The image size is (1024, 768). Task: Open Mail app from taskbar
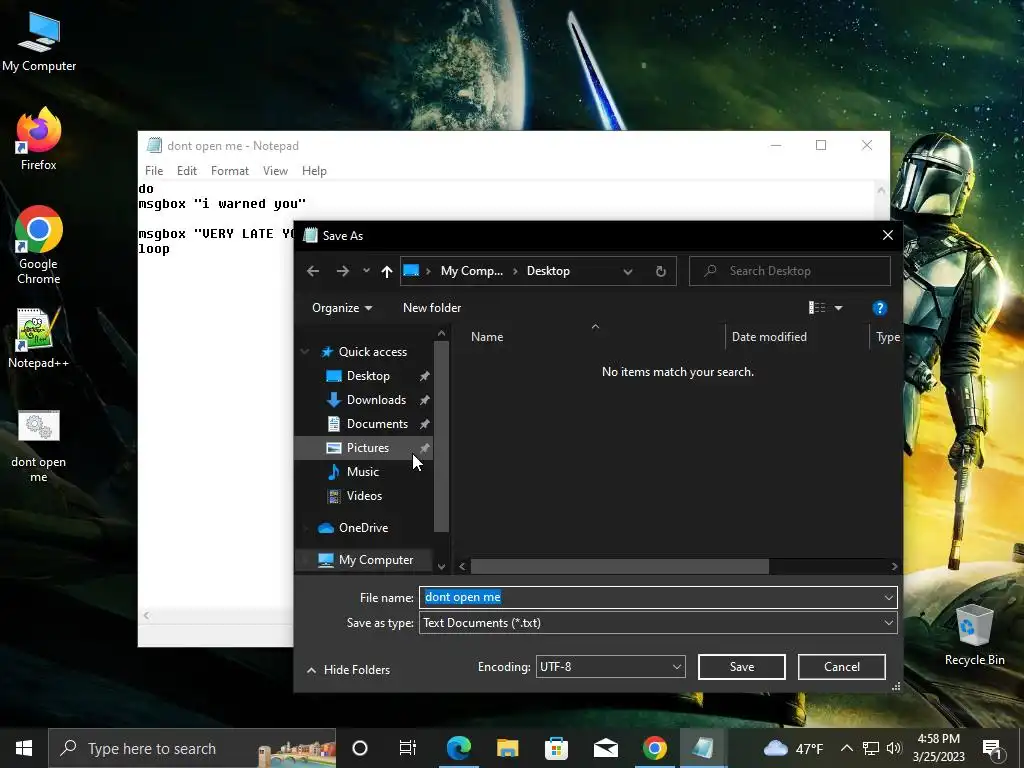click(x=605, y=748)
